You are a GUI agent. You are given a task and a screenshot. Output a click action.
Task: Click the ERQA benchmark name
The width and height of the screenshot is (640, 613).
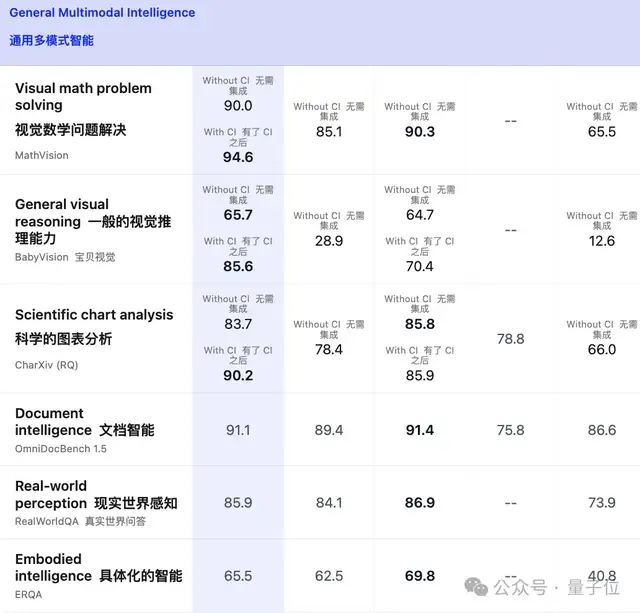[29, 595]
